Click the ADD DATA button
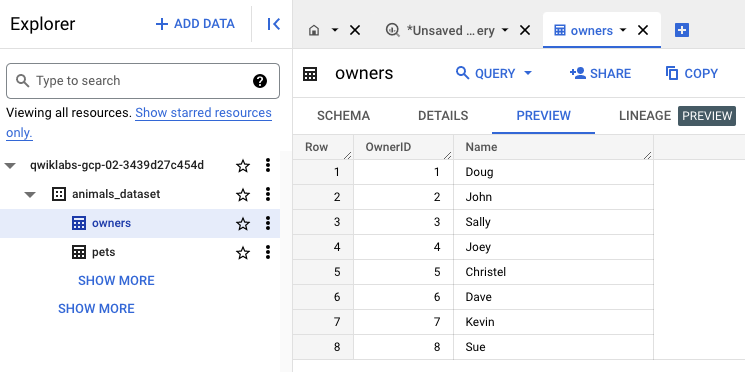The height and width of the screenshot is (372, 745). click(x=195, y=24)
